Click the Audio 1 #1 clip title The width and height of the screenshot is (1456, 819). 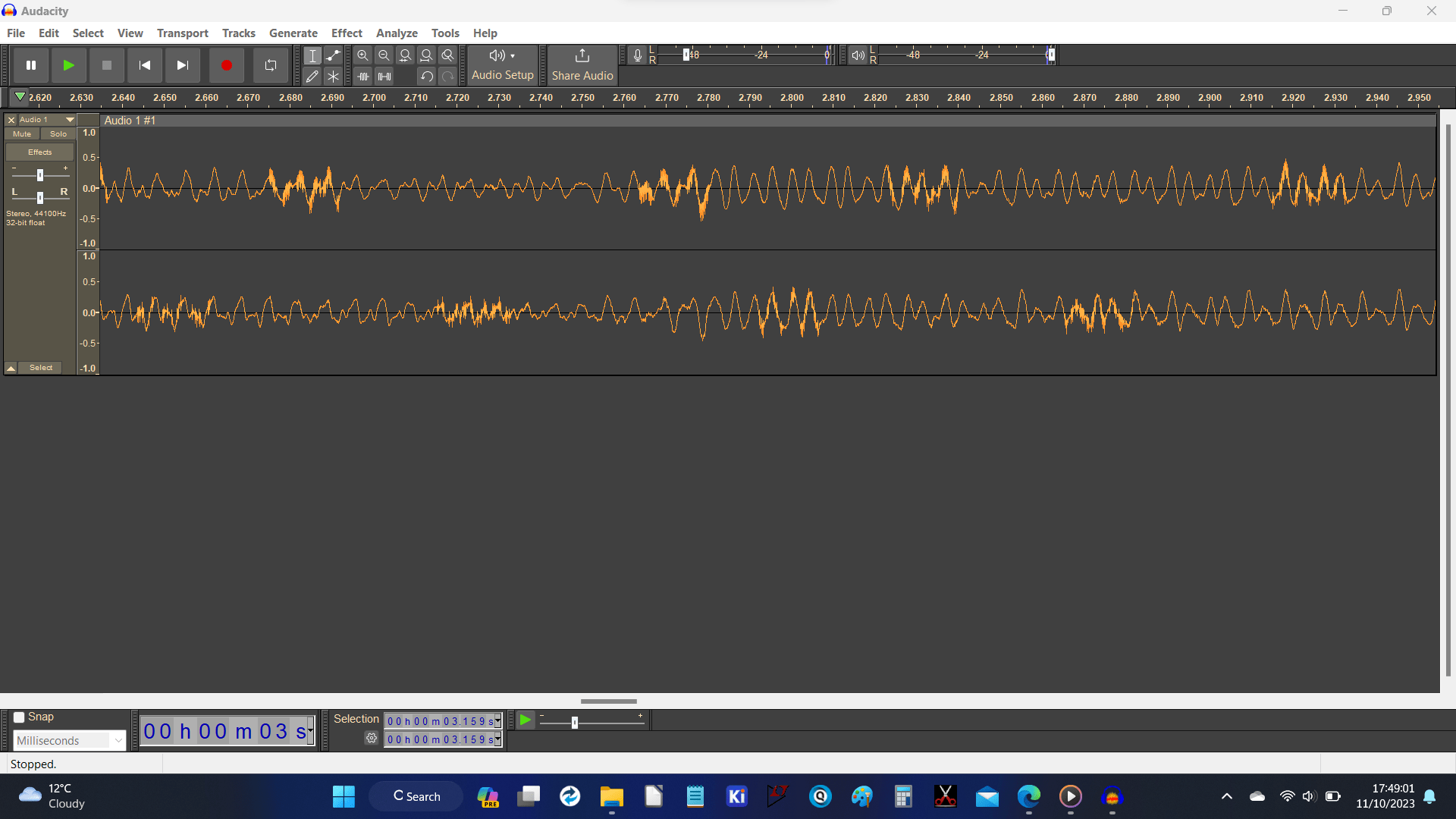click(130, 121)
